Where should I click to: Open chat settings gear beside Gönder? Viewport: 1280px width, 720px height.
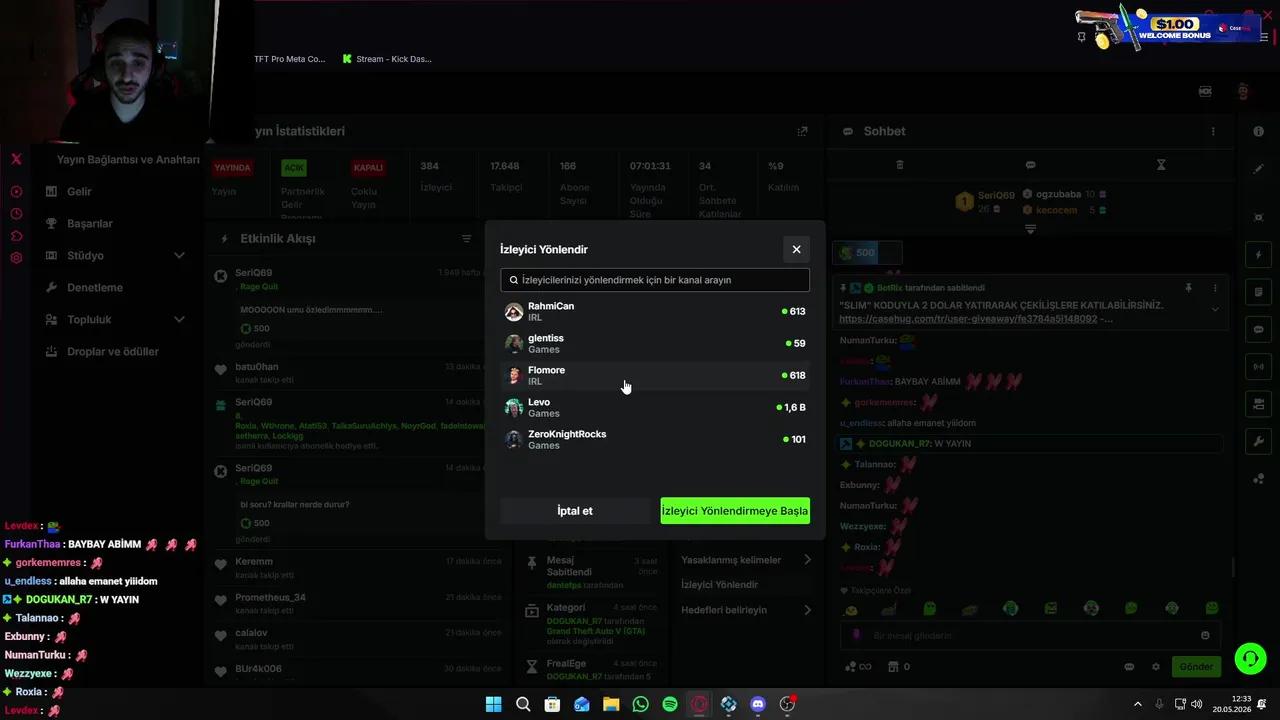tap(1156, 667)
